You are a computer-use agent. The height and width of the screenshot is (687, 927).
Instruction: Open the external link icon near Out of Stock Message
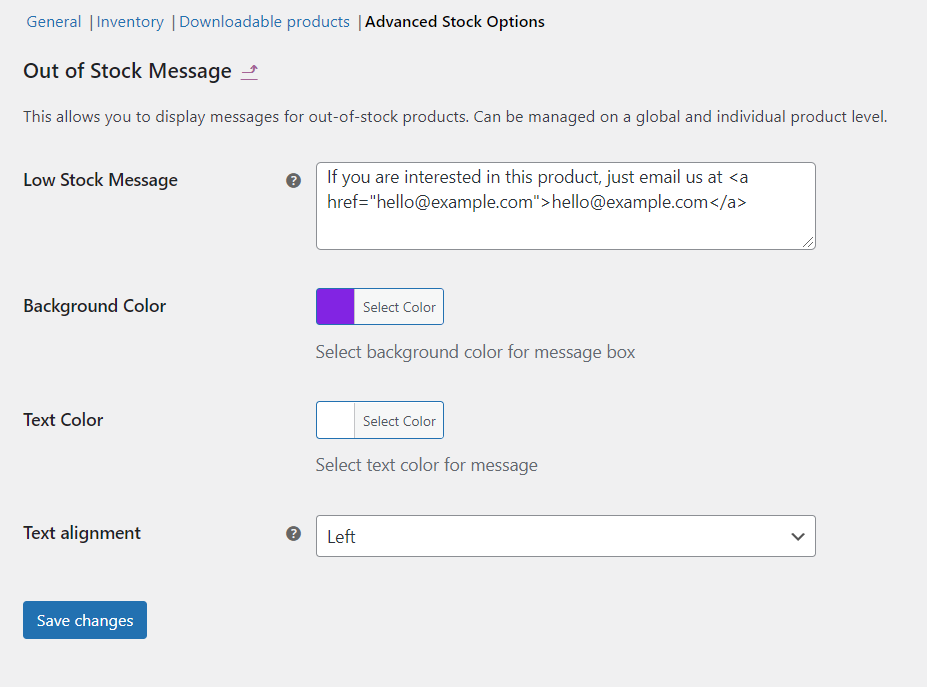click(x=248, y=71)
